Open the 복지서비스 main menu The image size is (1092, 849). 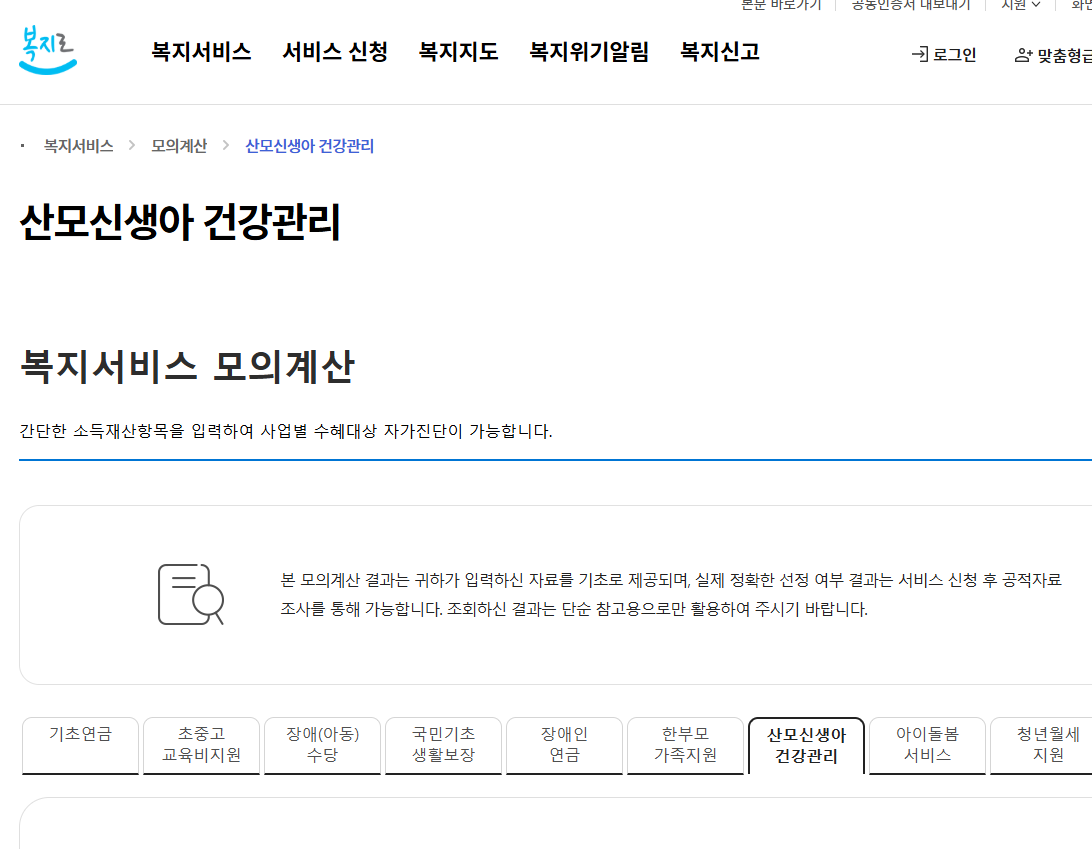(201, 52)
